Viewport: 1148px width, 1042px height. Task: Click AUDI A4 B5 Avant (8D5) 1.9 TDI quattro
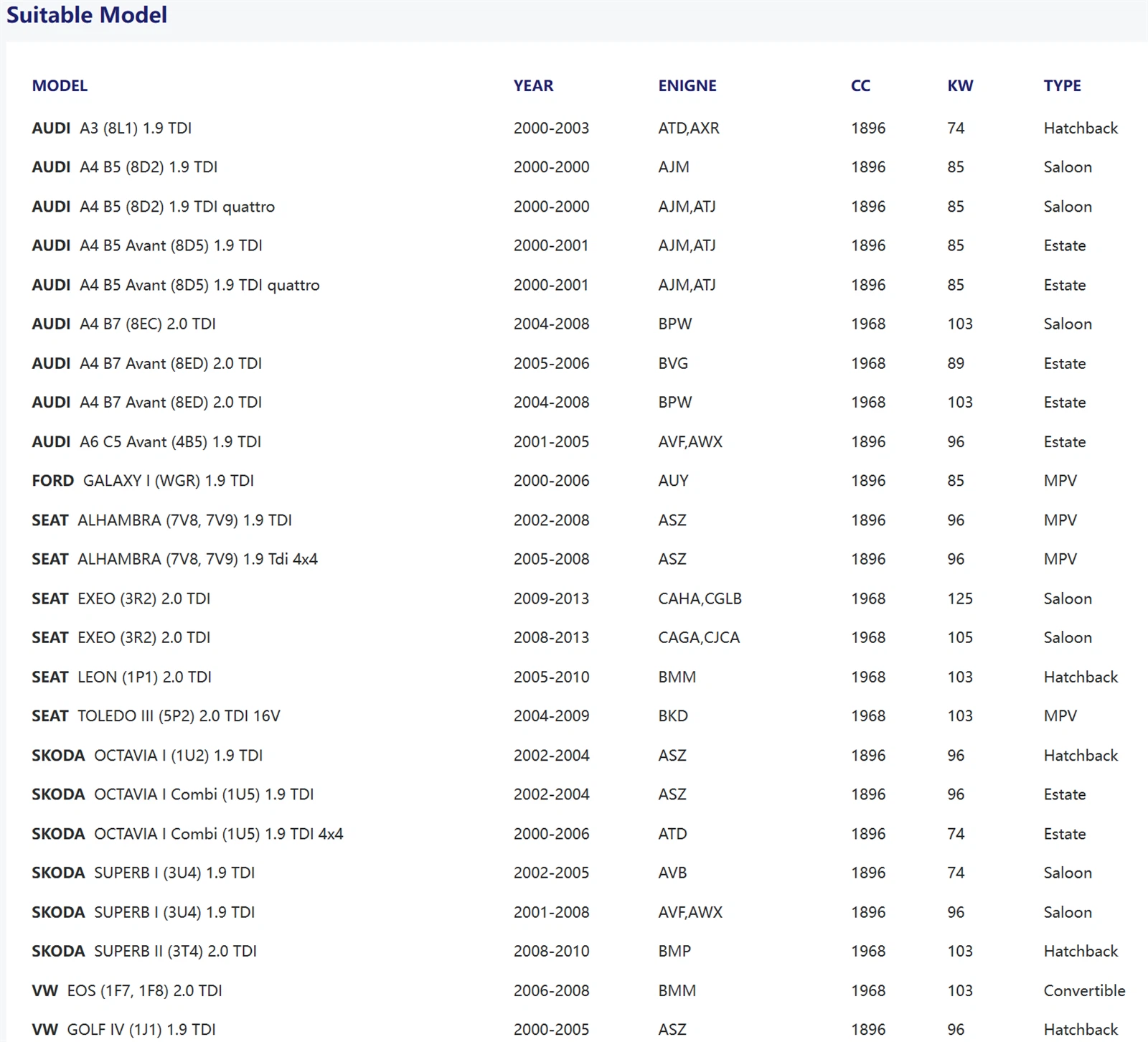pos(176,285)
